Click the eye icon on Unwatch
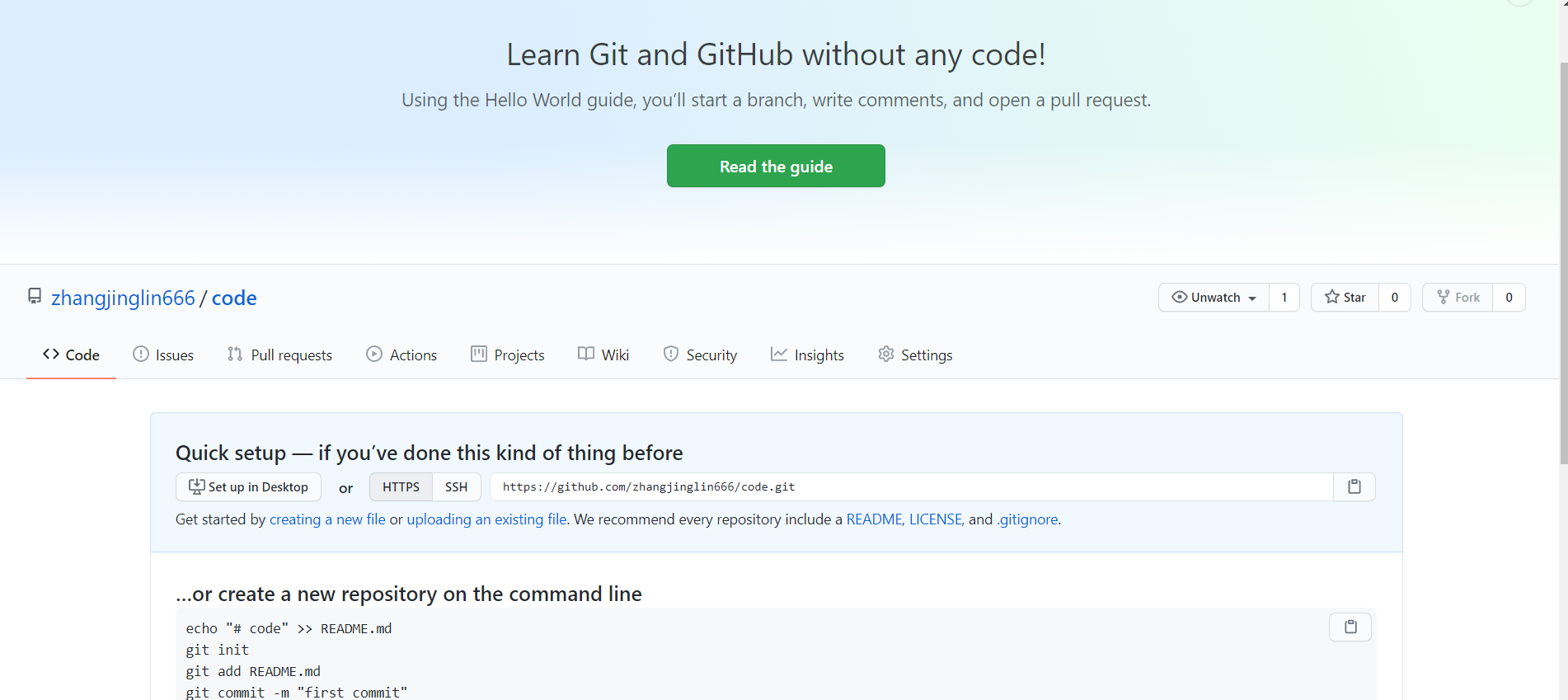 click(x=1180, y=297)
